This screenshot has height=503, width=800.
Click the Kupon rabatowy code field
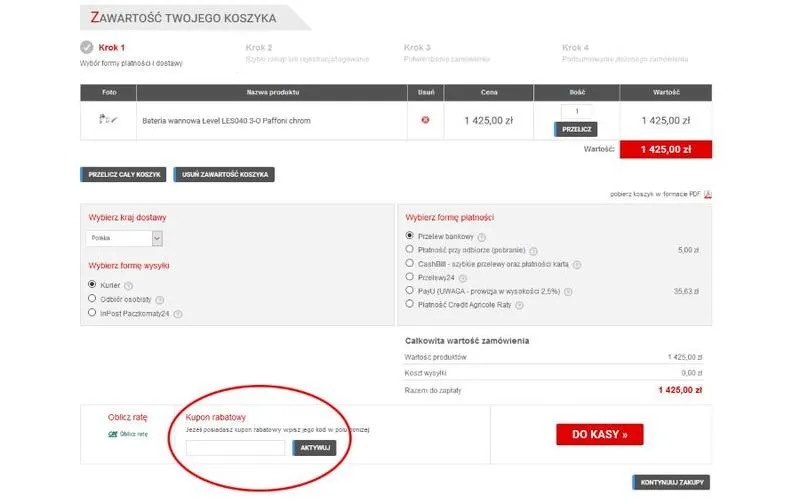pos(236,447)
